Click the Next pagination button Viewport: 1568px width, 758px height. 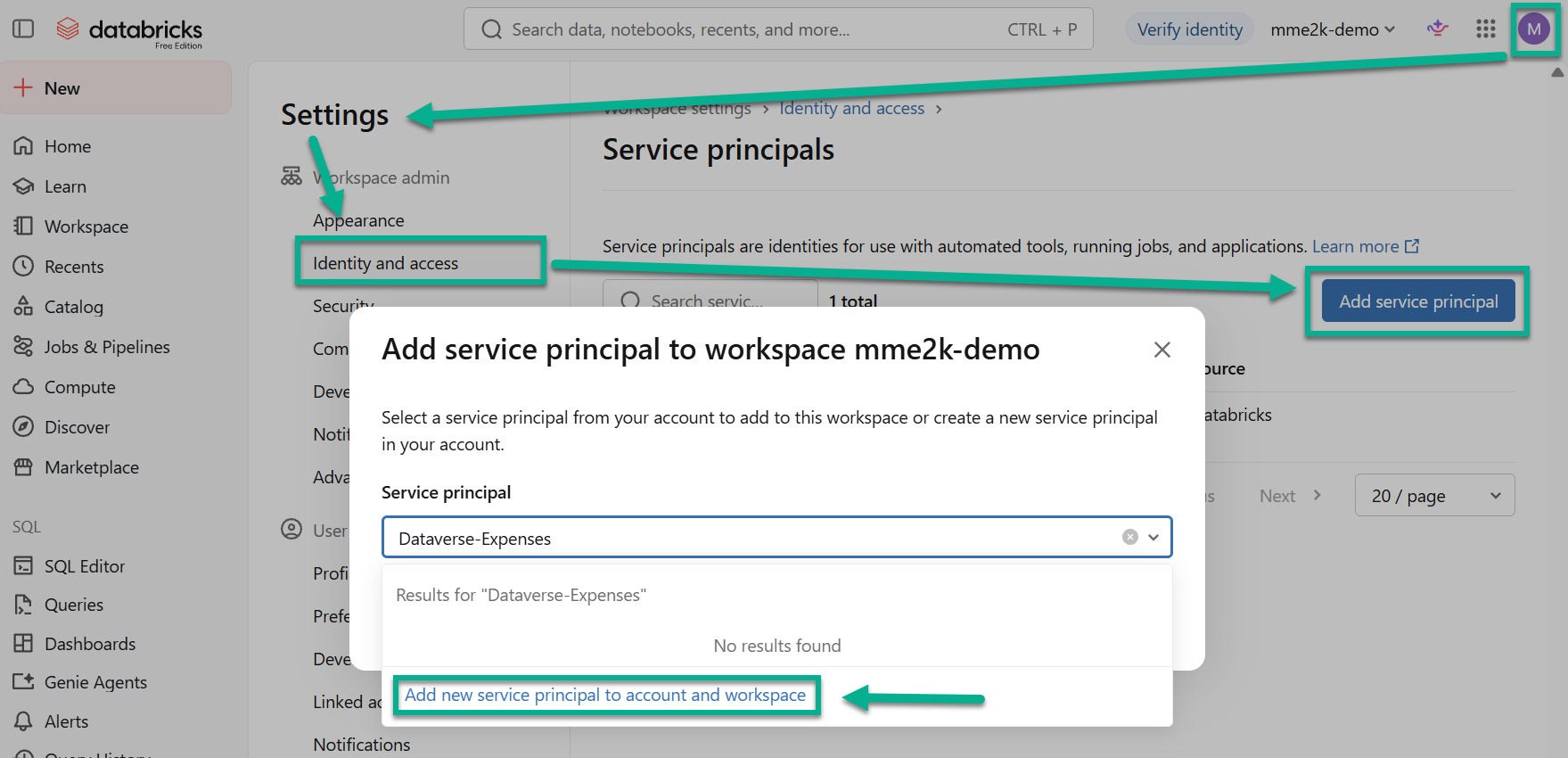1289,496
